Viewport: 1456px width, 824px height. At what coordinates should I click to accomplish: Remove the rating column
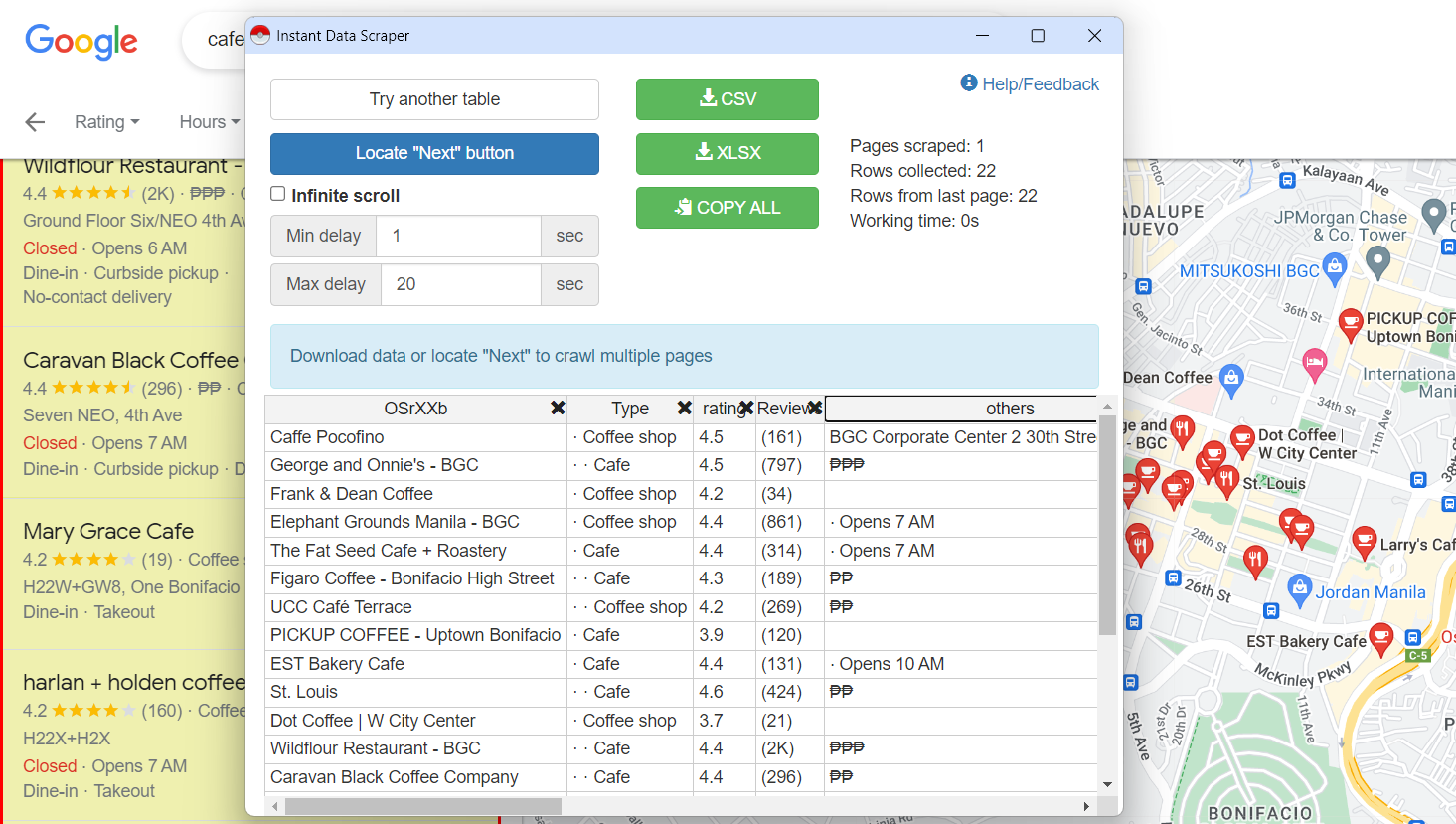746,408
